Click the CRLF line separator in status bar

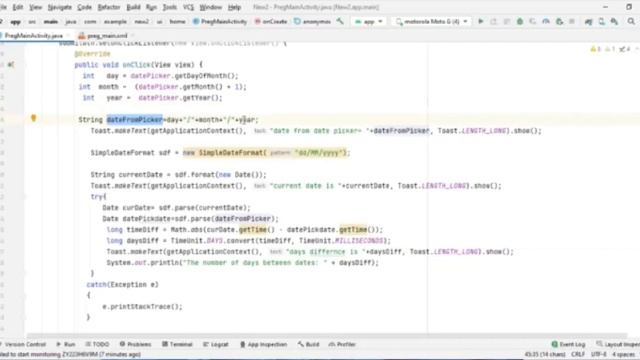pos(578,354)
